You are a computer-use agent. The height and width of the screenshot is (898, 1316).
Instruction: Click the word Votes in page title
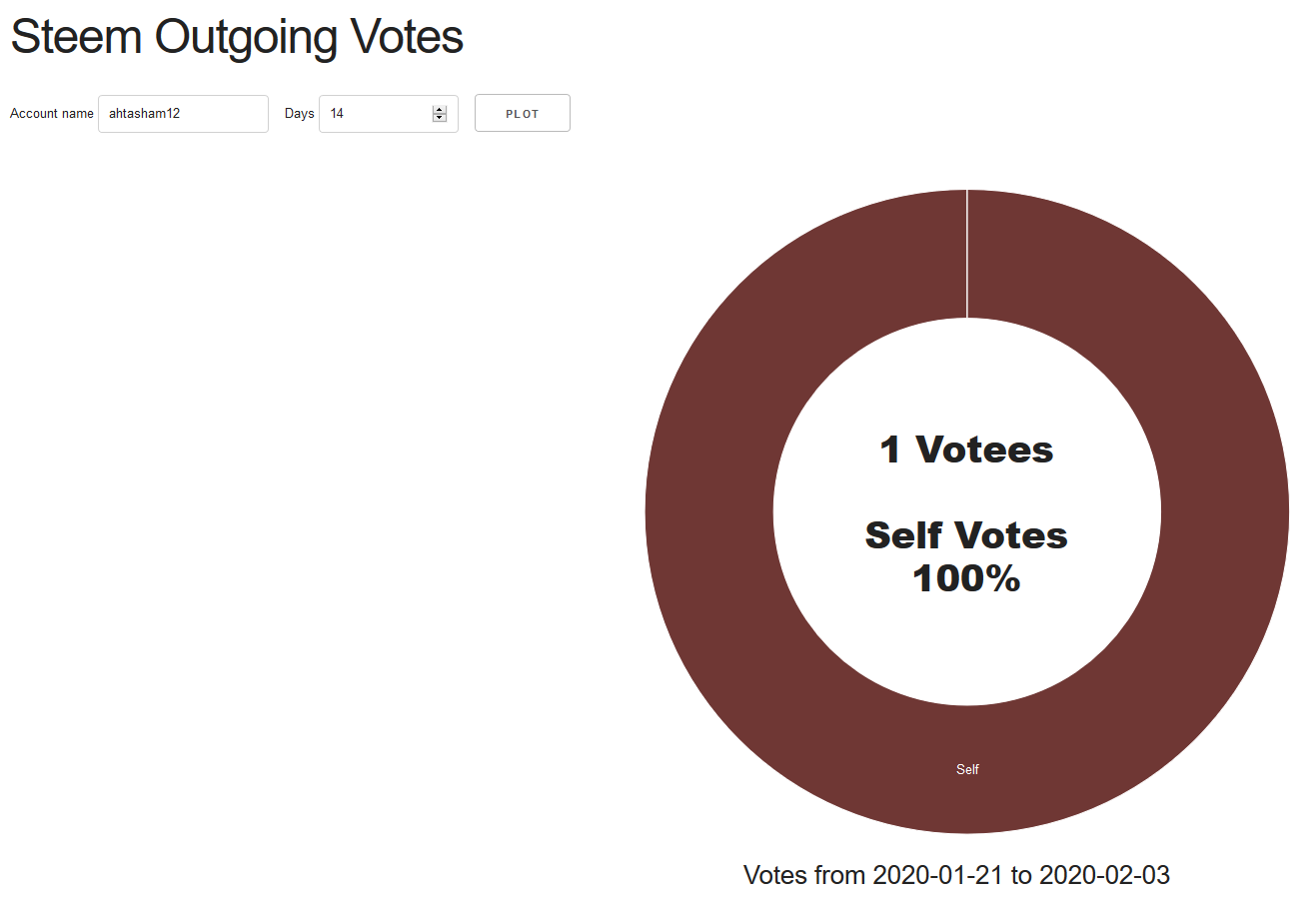tap(407, 37)
